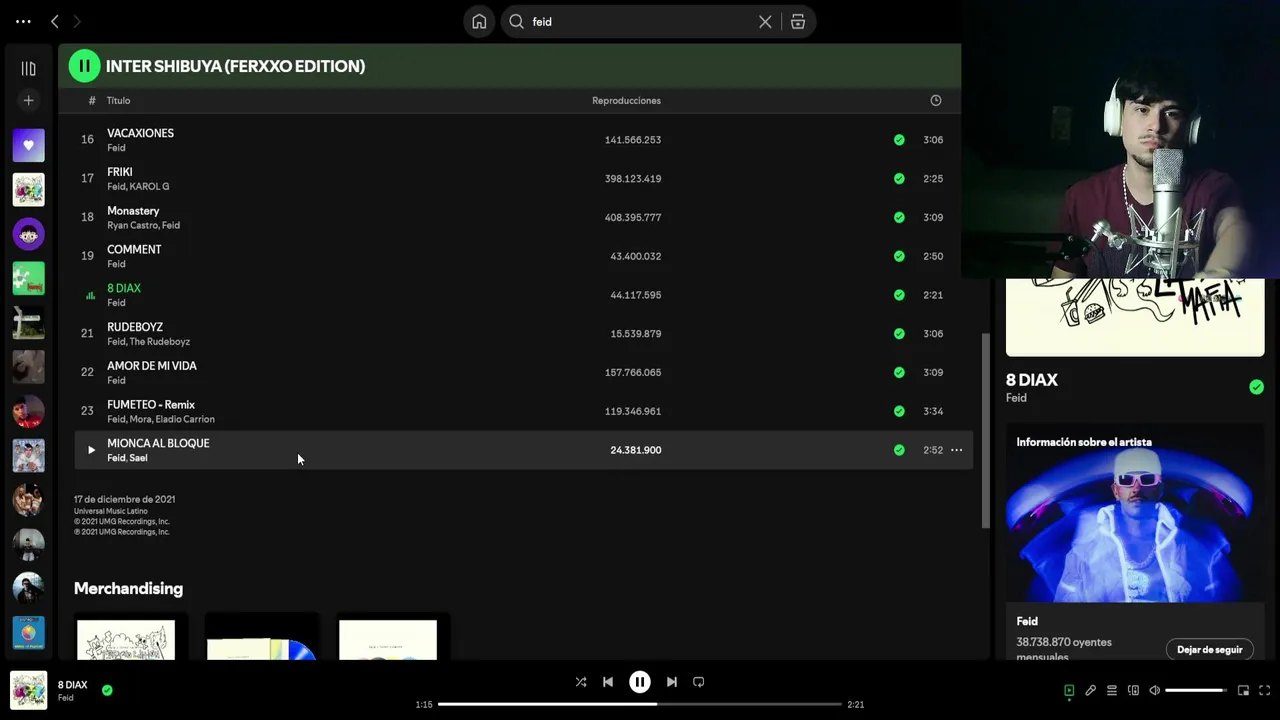This screenshot has width=1280, height=720.
Task: Sort tracks by Reproducciones column
Action: (626, 100)
